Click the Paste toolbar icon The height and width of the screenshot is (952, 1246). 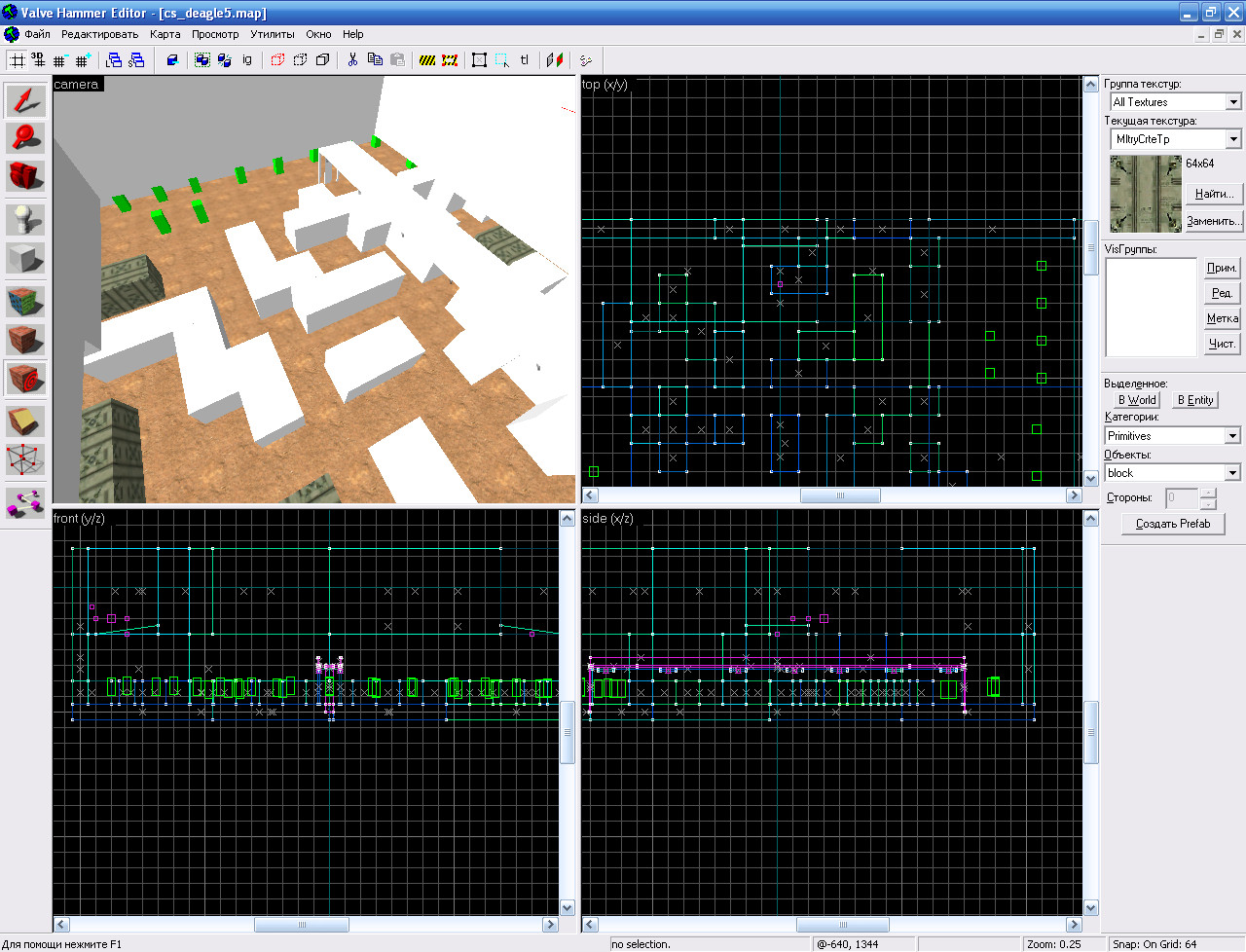tap(397, 60)
